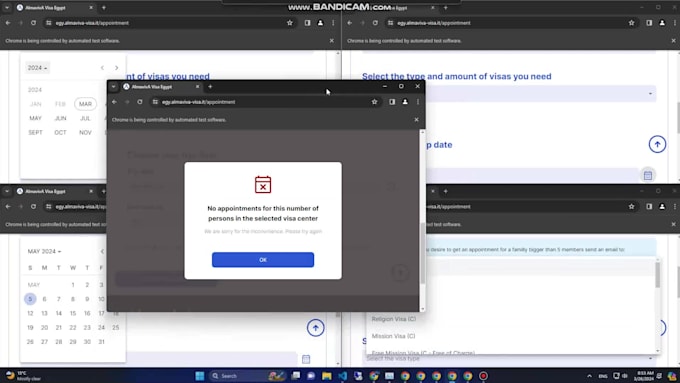Open side panel in top-right Chrome window
The height and width of the screenshot is (383, 680).
pyautogui.click(x=649, y=23)
